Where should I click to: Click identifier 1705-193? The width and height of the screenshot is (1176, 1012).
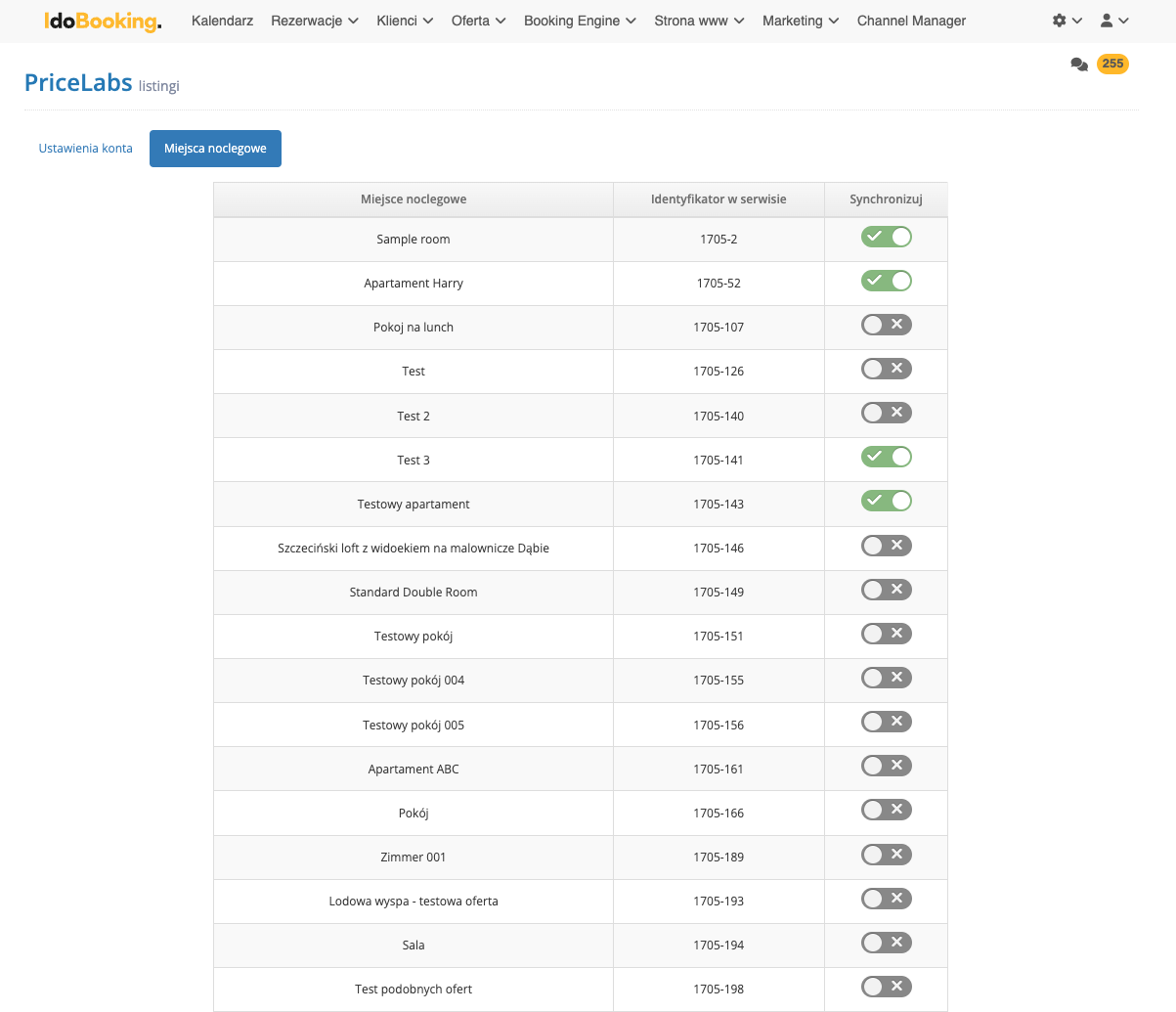pos(719,902)
